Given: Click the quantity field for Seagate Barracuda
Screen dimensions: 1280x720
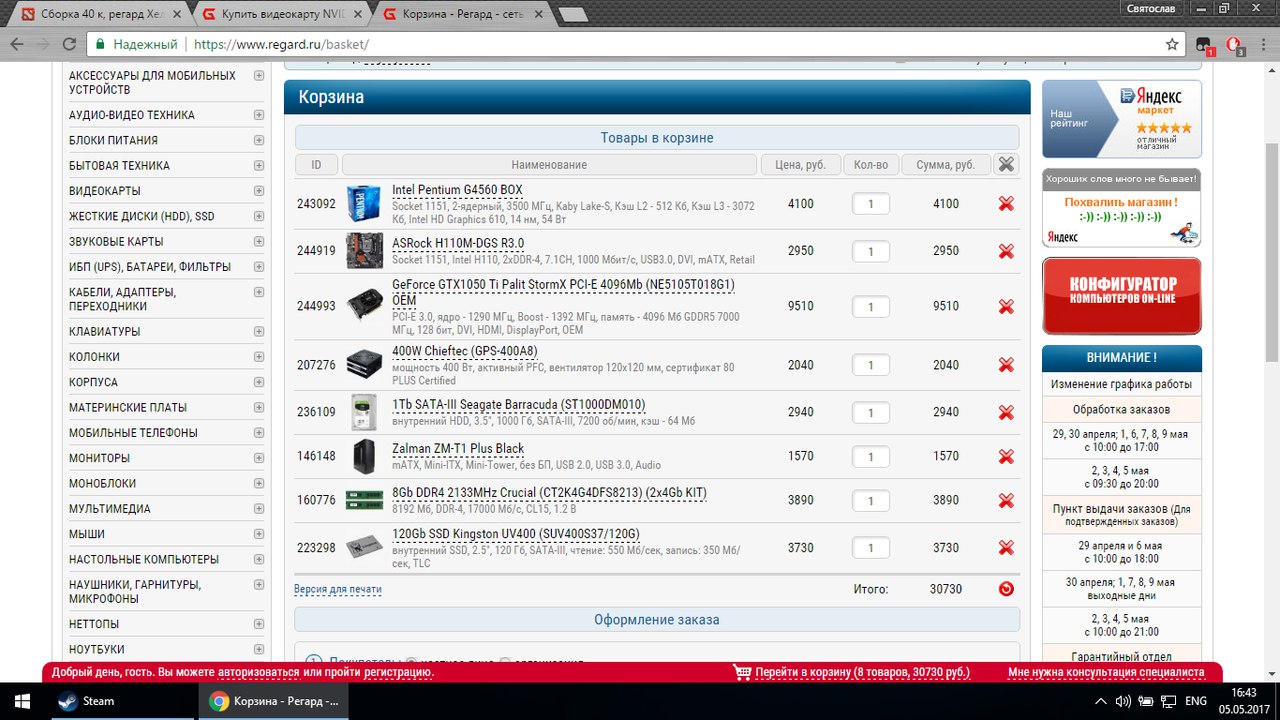Looking at the screenshot, I should 870,412.
